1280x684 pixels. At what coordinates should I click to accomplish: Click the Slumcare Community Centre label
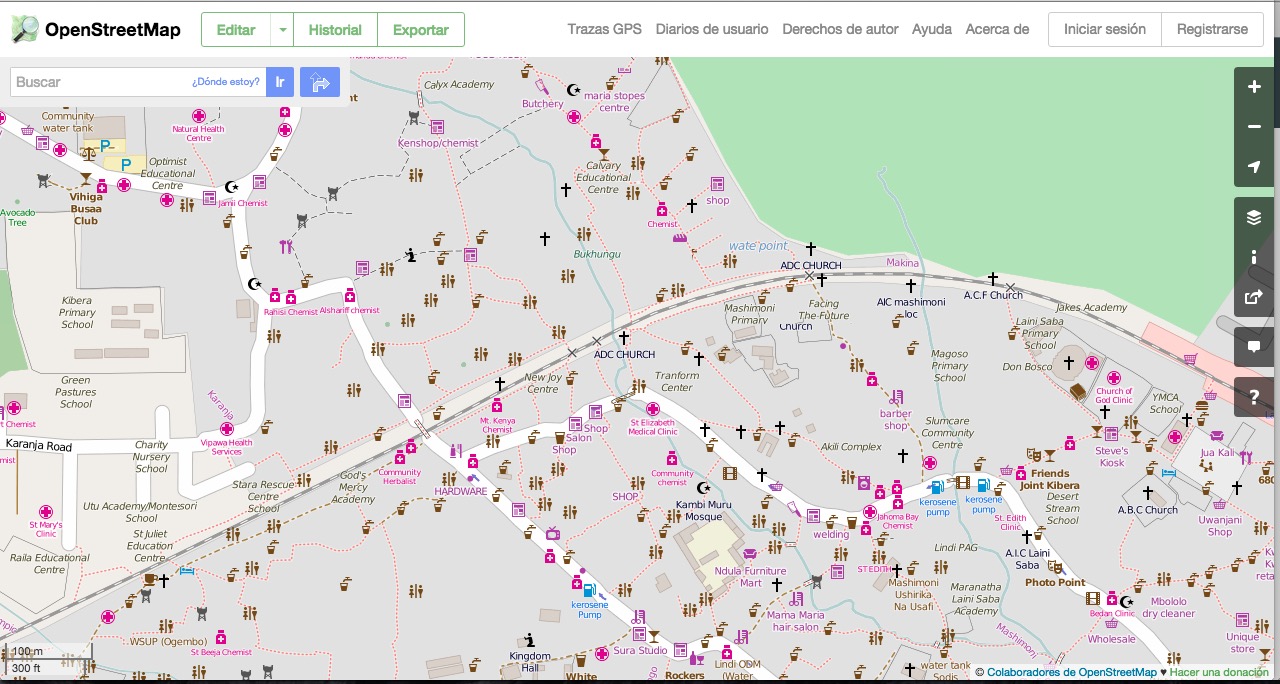(x=947, y=433)
